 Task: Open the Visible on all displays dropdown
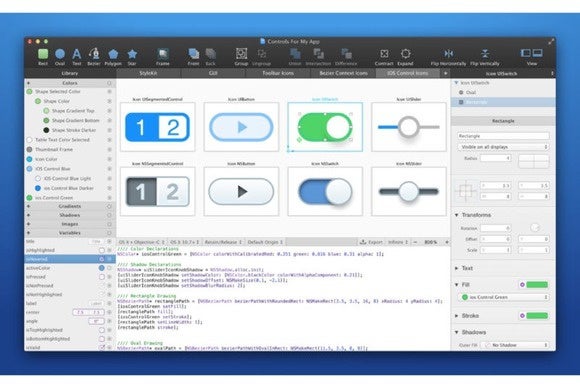tap(503, 147)
